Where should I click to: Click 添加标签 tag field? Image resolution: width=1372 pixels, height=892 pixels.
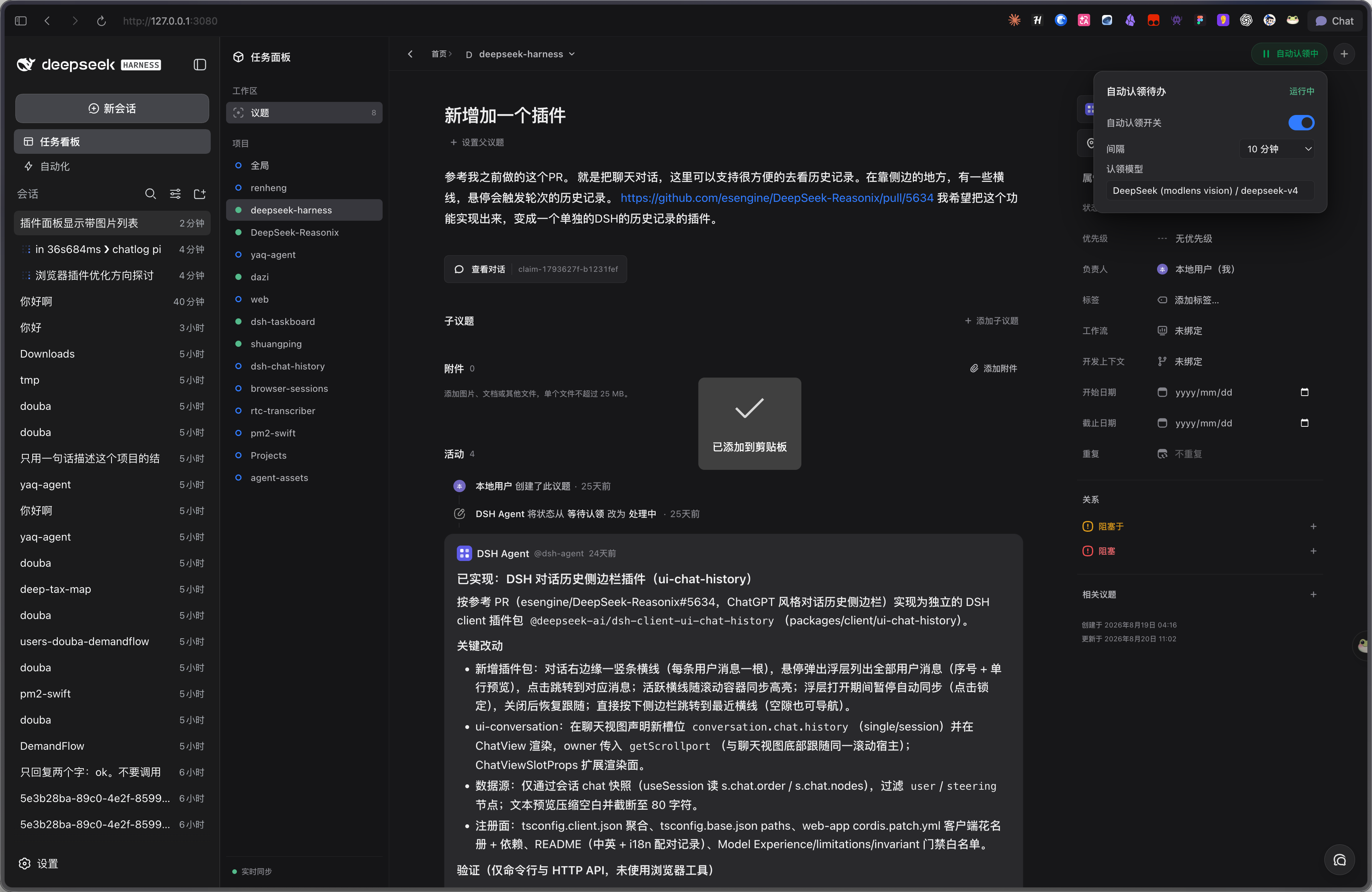pyautogui.click(x=1188, y=300)
